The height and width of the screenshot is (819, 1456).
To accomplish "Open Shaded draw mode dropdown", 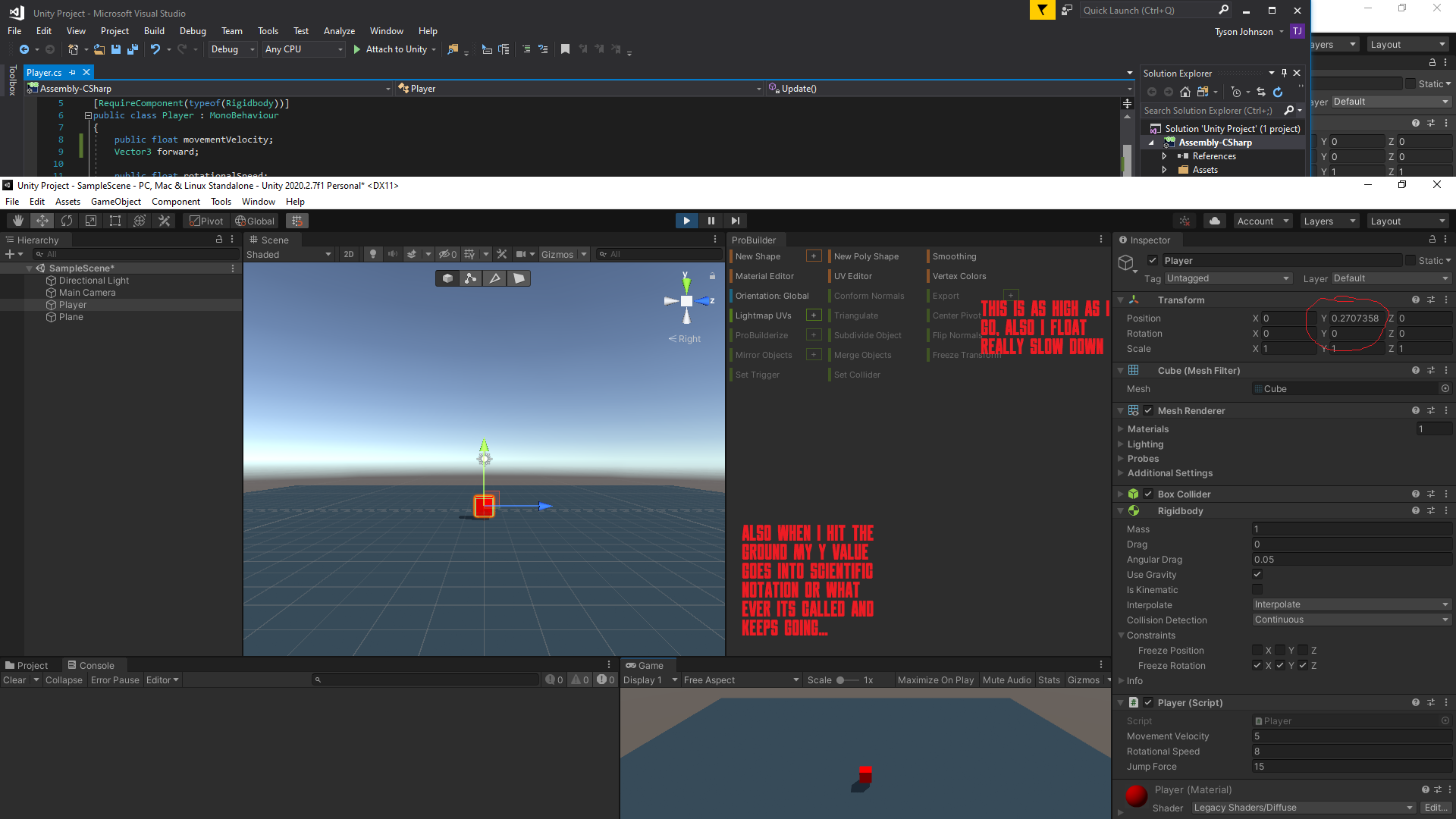I will click(x=289, y=254).
